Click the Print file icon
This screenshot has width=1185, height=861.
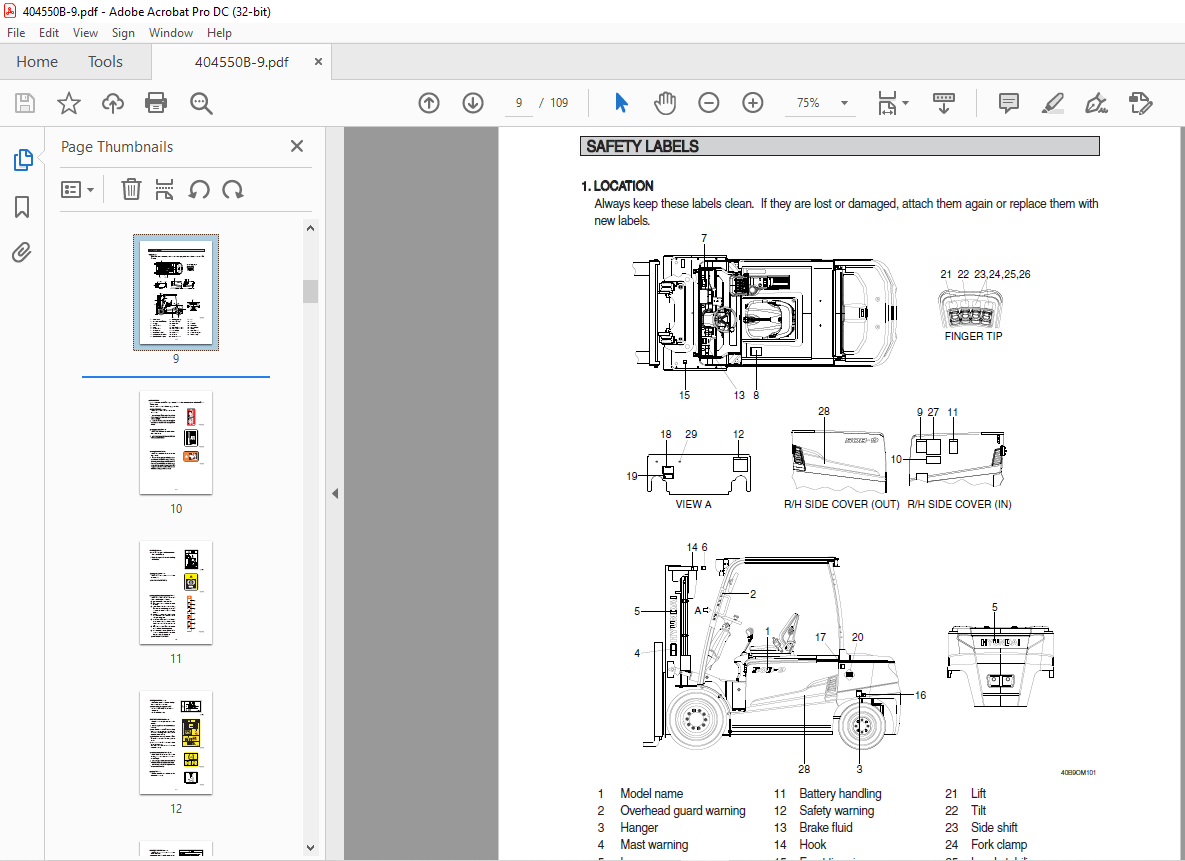(156, 103)
